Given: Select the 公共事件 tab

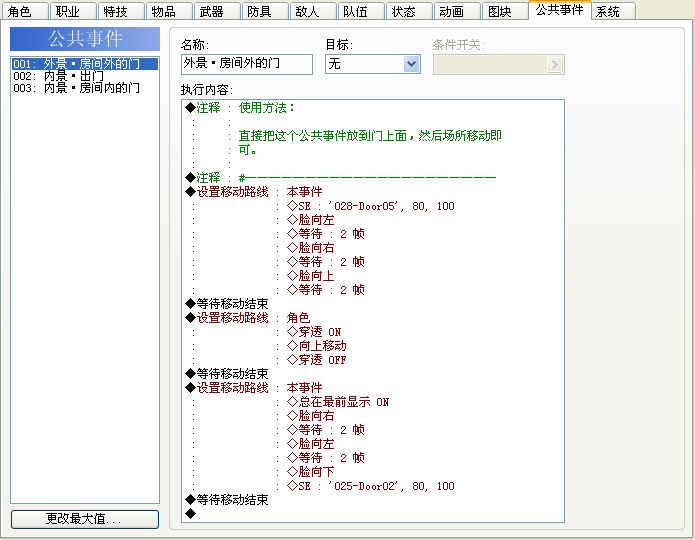Looking at the screenshot, I should coord(560,10).
